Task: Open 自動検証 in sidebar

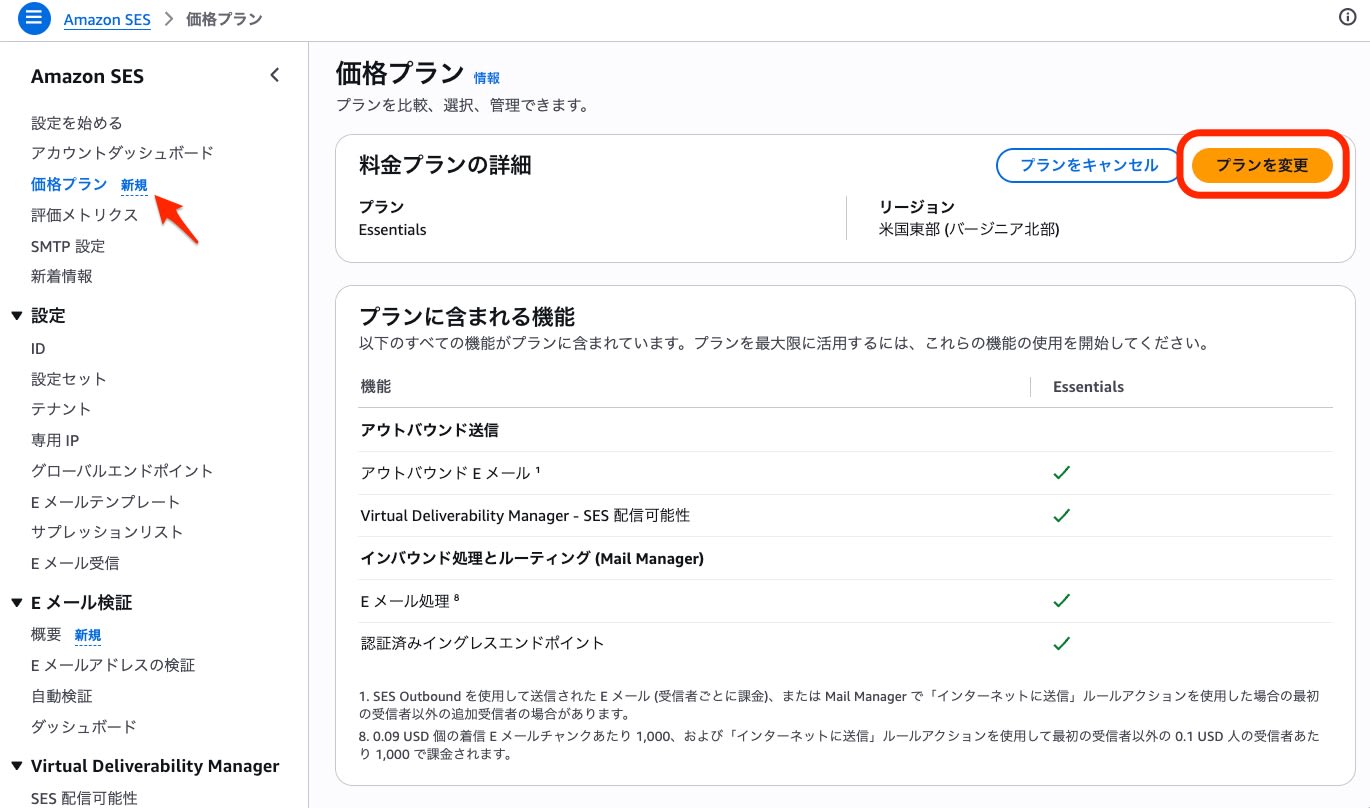Action: pyautogui.click(x=62, y=696)
